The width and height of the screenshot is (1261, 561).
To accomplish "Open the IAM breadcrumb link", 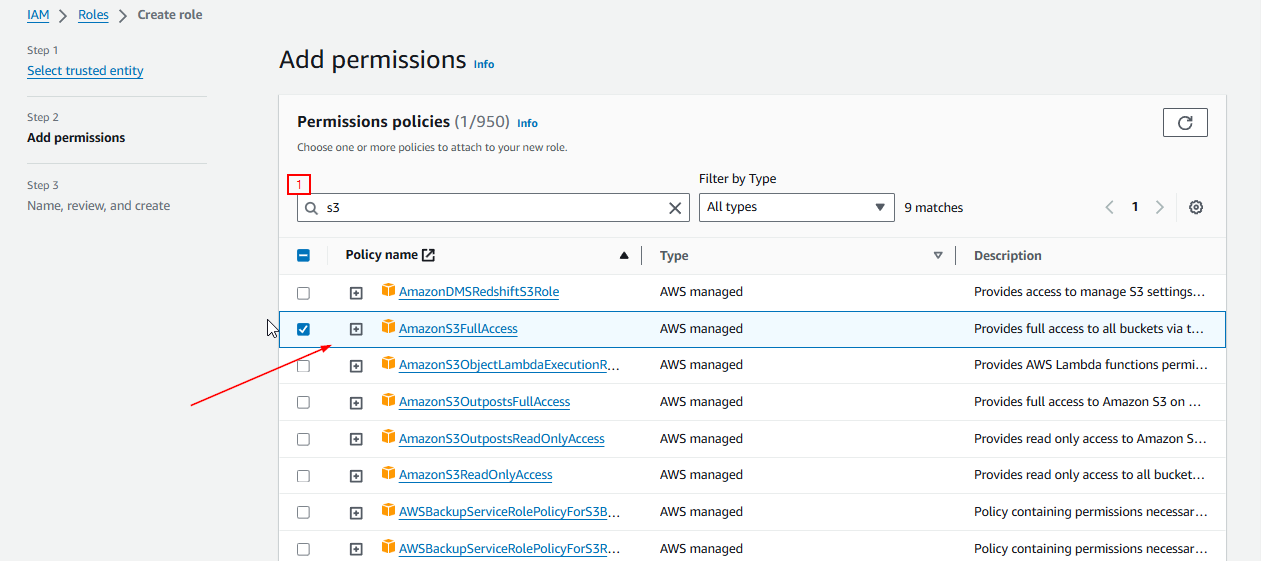I will click(x=38, y=15).
